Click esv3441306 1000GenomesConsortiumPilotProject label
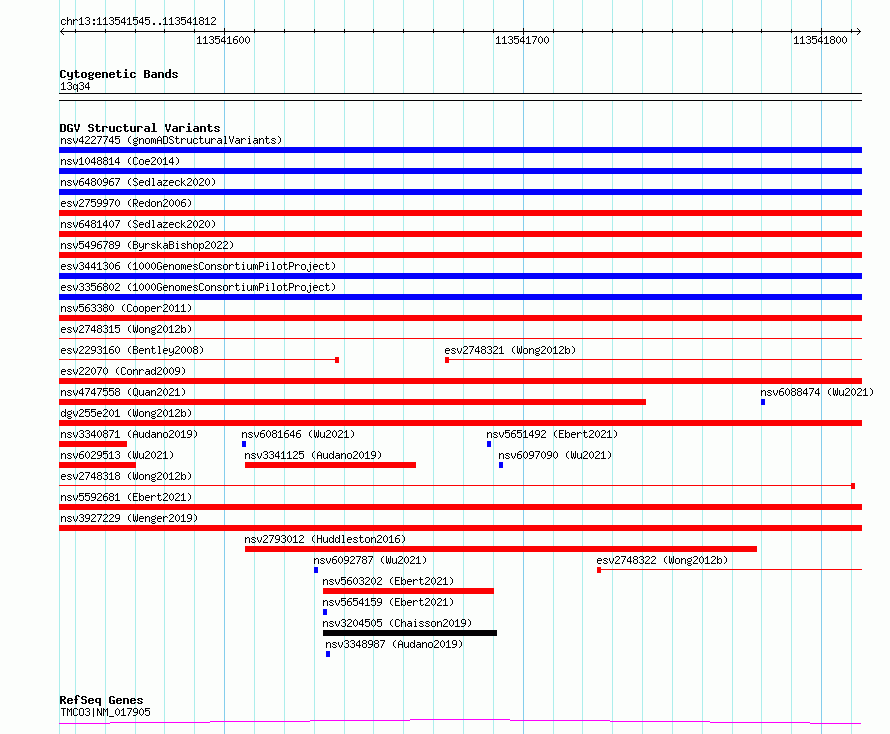The width and height of the screenshot is (890, 734). tap(198, 266)
